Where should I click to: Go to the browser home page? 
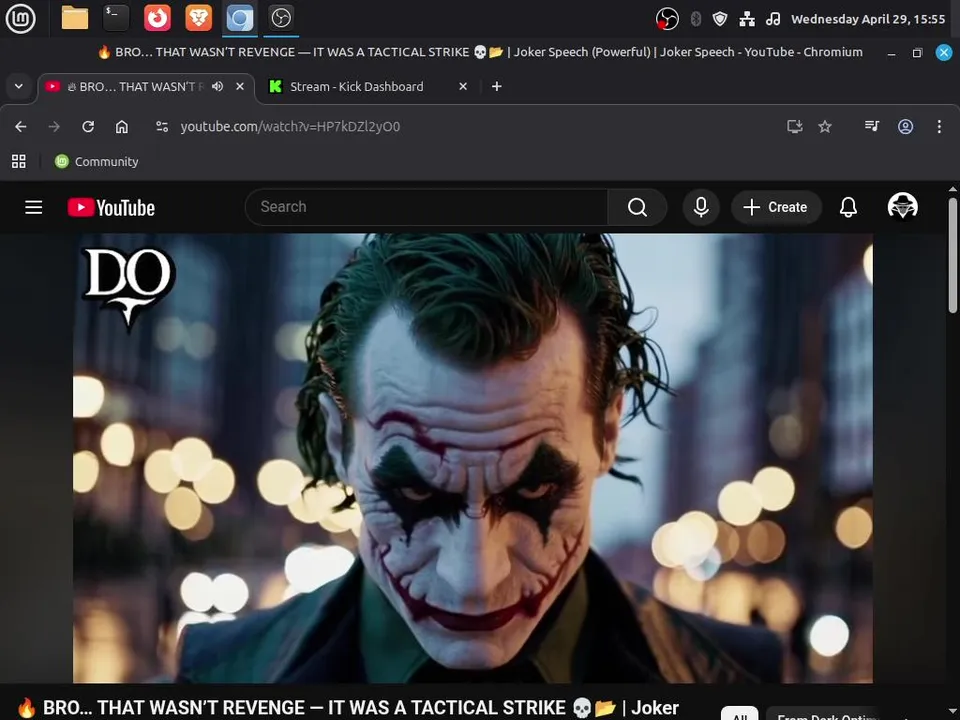[122, 127]
